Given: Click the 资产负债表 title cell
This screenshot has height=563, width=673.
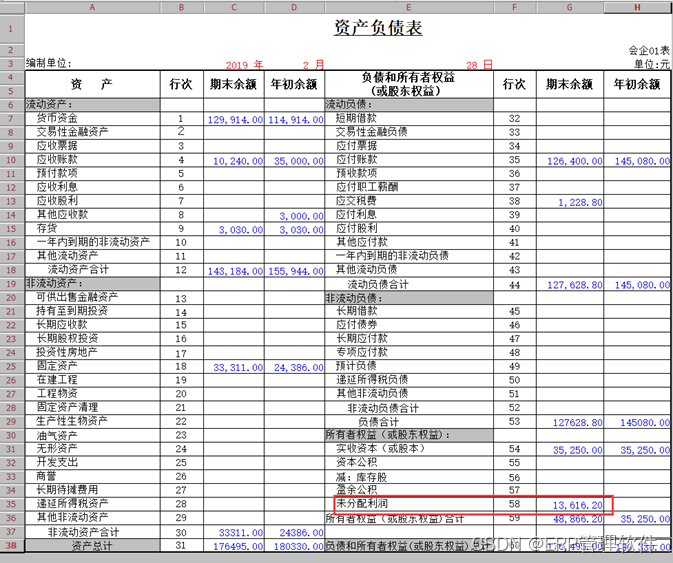Looking at the screenshot, I should (378, 28).
